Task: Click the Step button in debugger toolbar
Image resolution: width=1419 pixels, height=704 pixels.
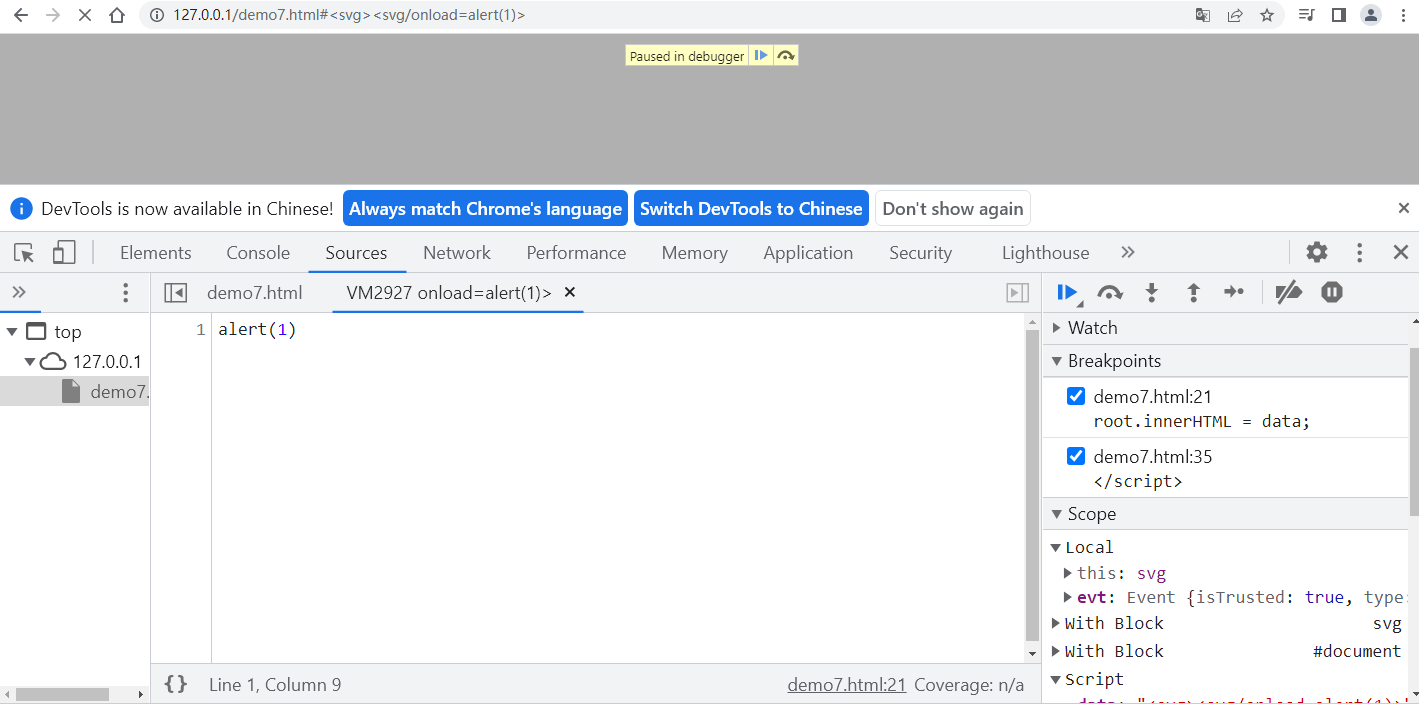Action: [1234, 292]
